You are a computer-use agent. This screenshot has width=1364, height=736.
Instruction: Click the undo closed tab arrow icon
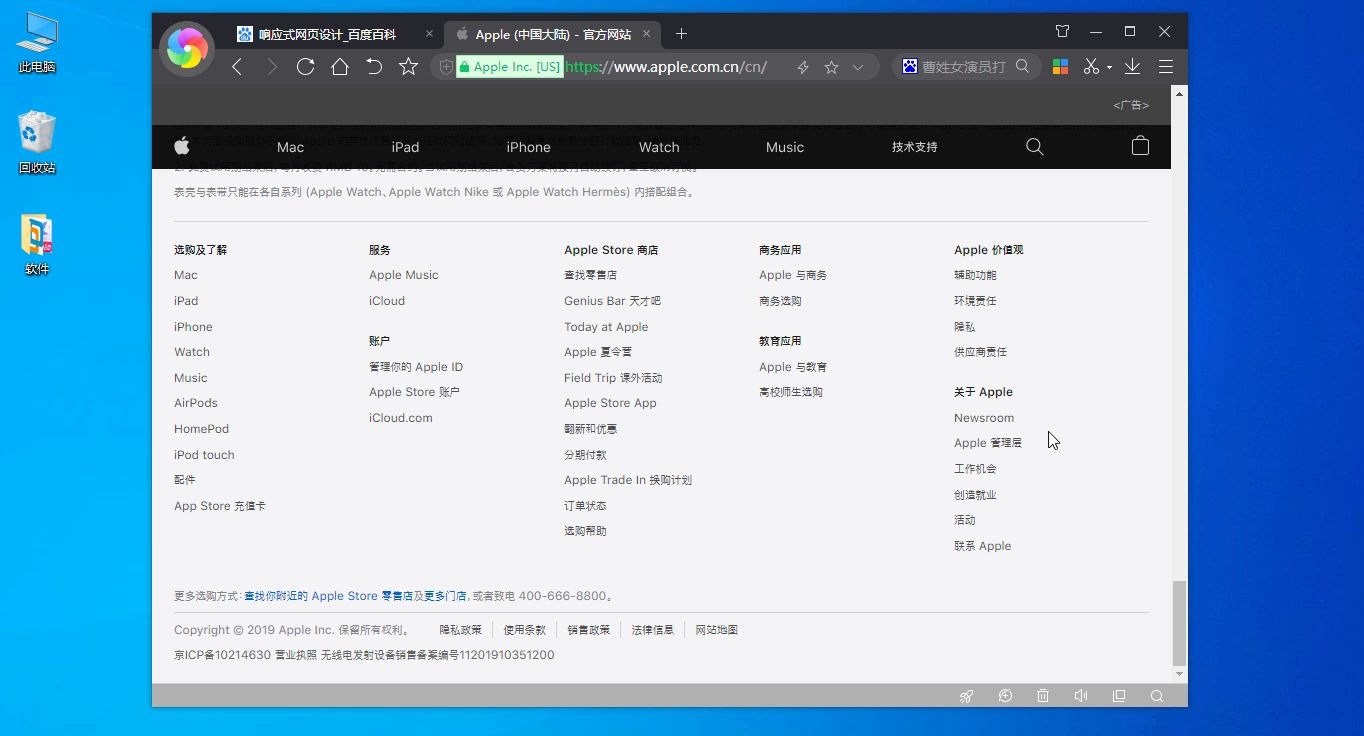coord(374,67)
